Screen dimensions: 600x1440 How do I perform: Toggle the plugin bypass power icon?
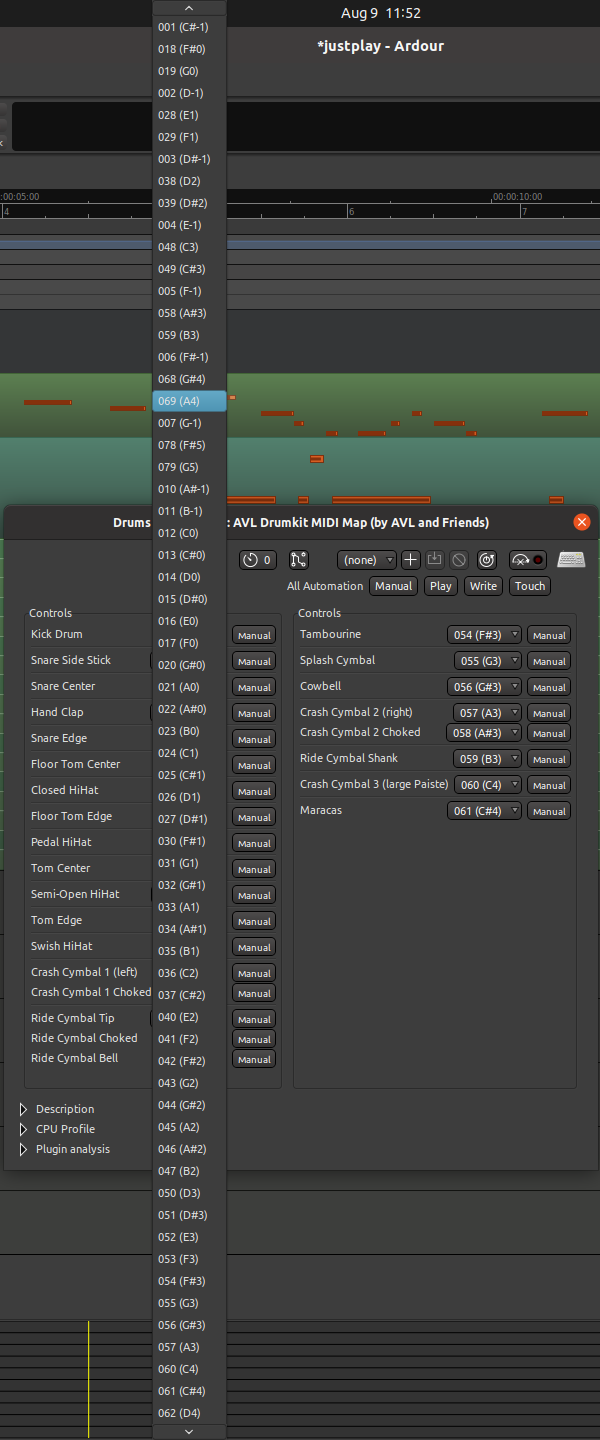click(x=487, y=560)
